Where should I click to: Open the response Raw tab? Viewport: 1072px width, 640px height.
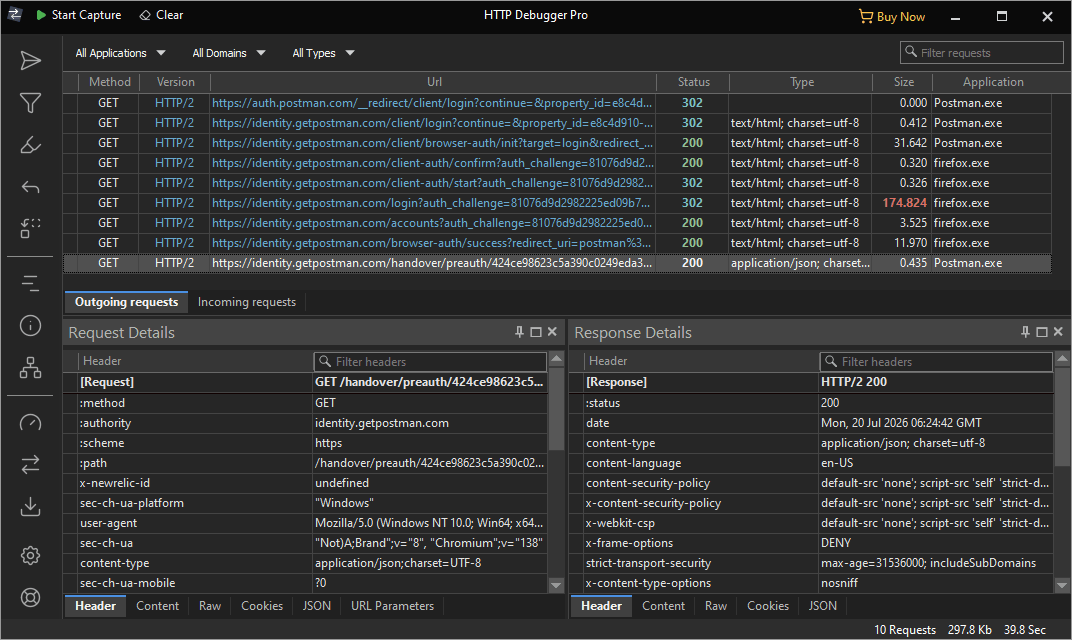click(716, 606)
